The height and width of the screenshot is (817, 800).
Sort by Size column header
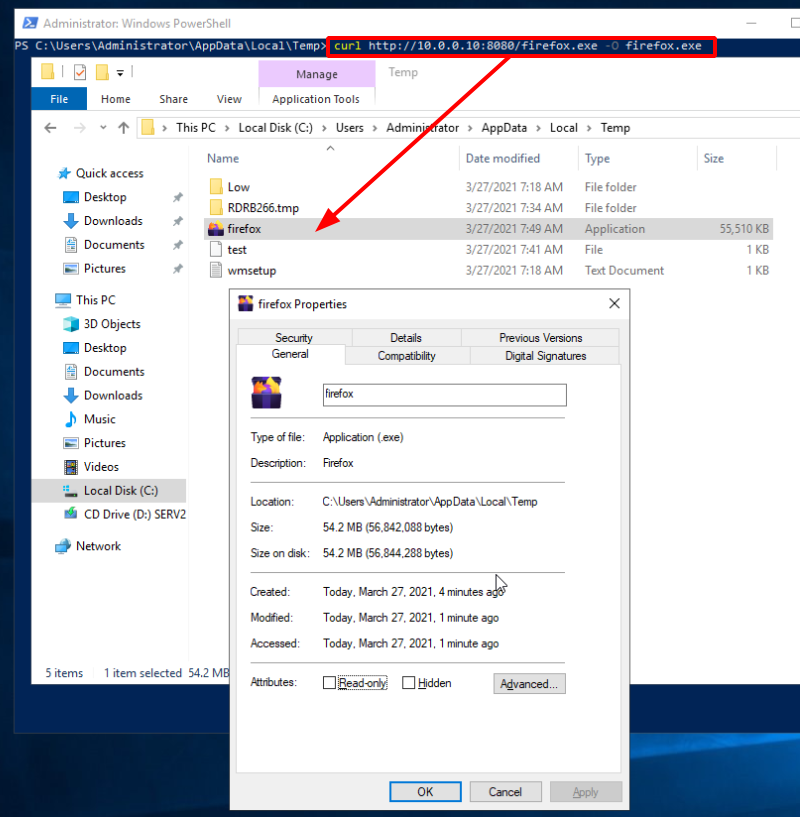713,158
